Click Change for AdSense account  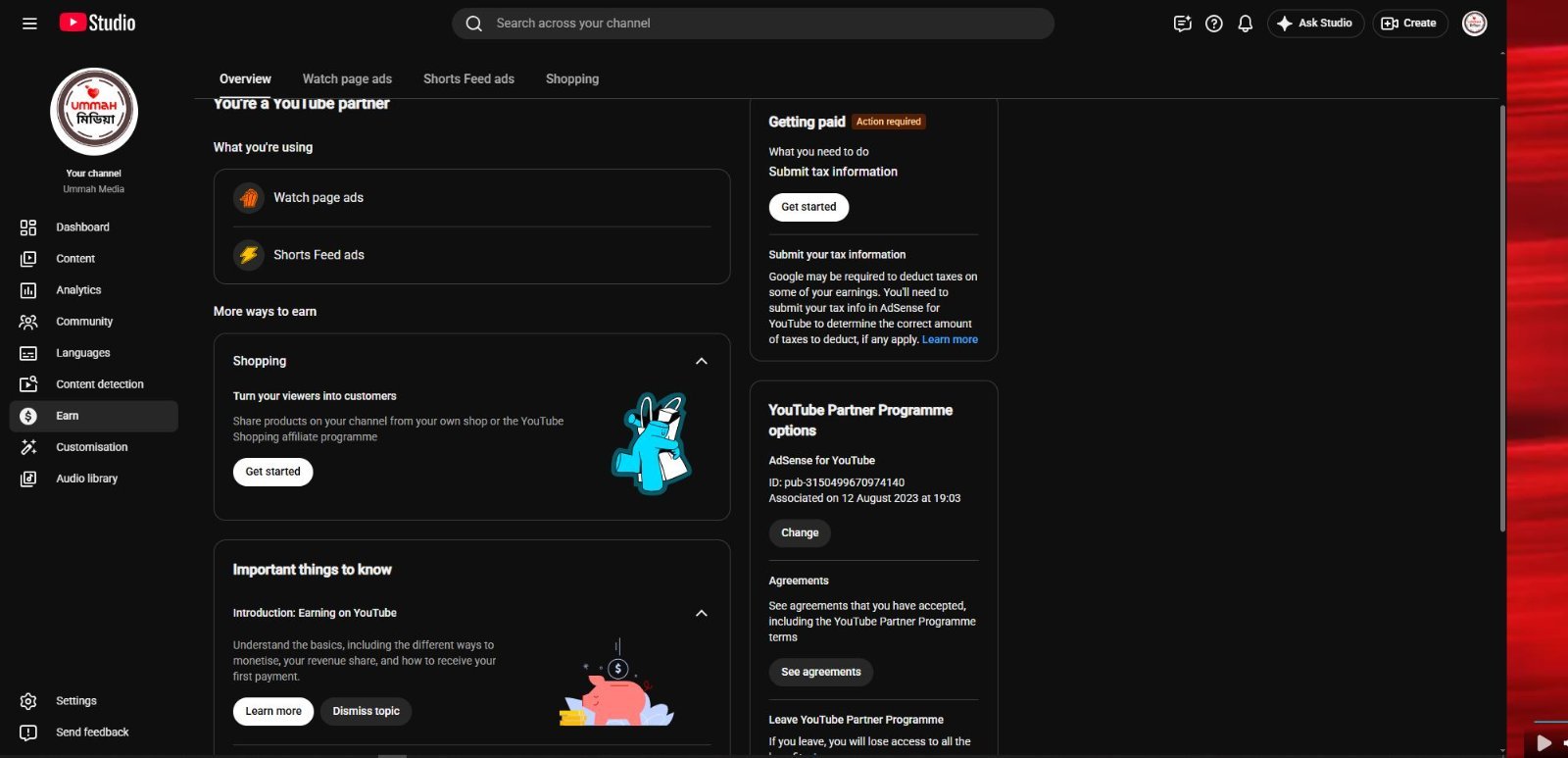[800, 532]
